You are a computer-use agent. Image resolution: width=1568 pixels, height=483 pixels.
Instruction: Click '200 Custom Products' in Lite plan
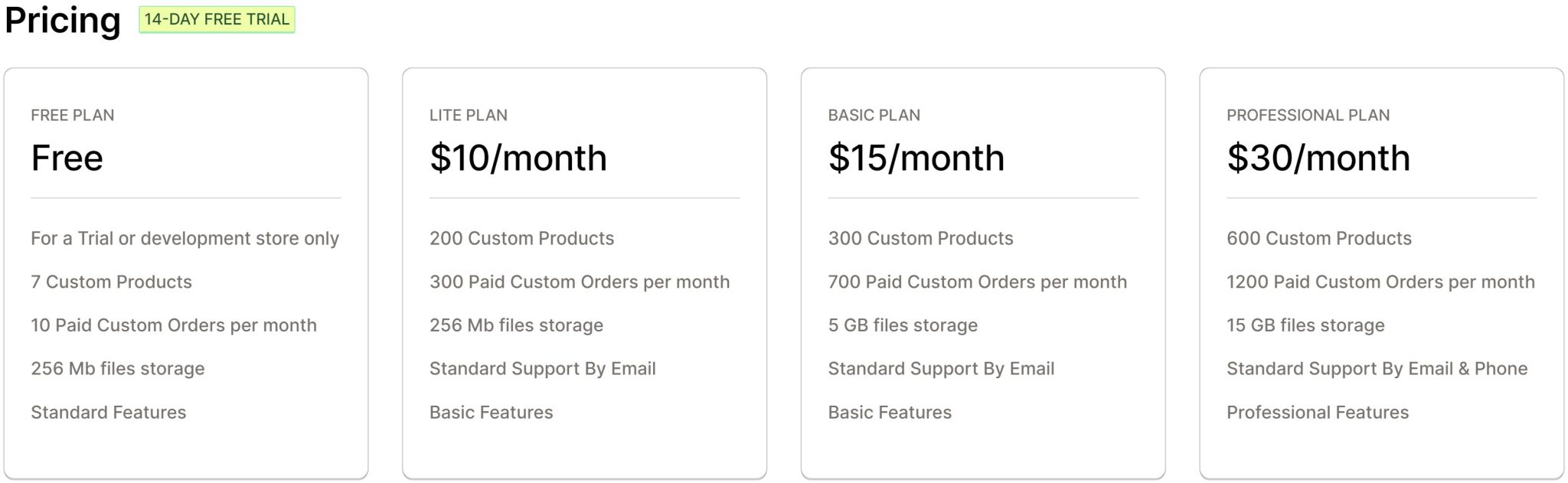(522, 238)
